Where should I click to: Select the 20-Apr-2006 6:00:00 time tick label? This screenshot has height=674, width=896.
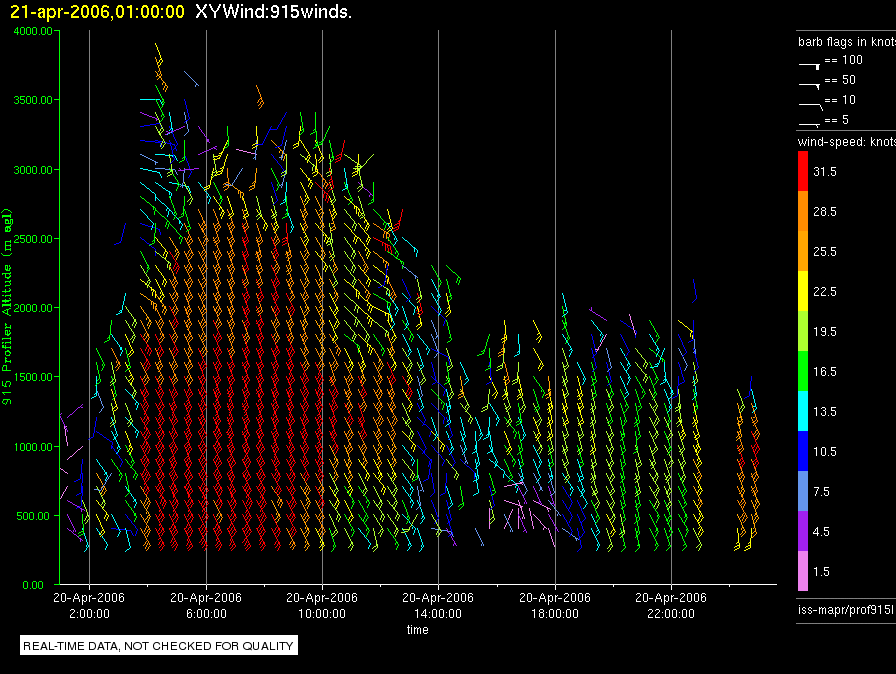[x=206, y=606]
